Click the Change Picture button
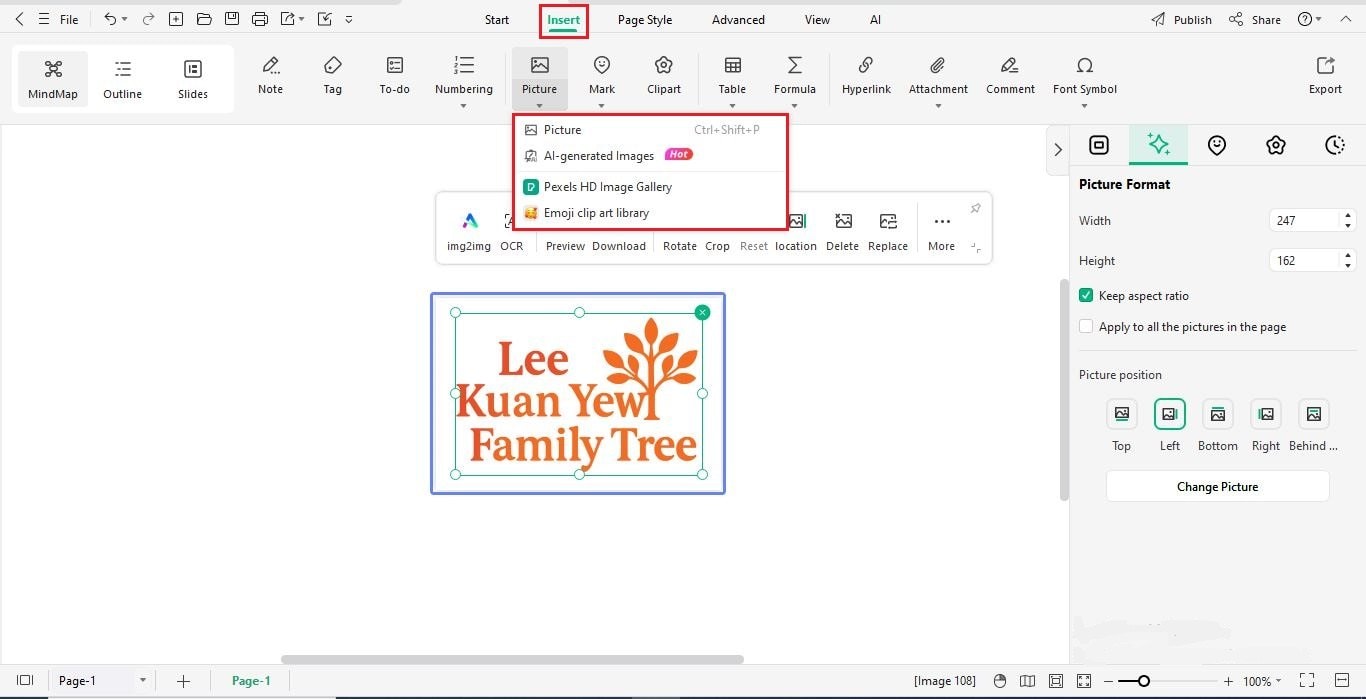1366x699 pixels. [1217, 487]
